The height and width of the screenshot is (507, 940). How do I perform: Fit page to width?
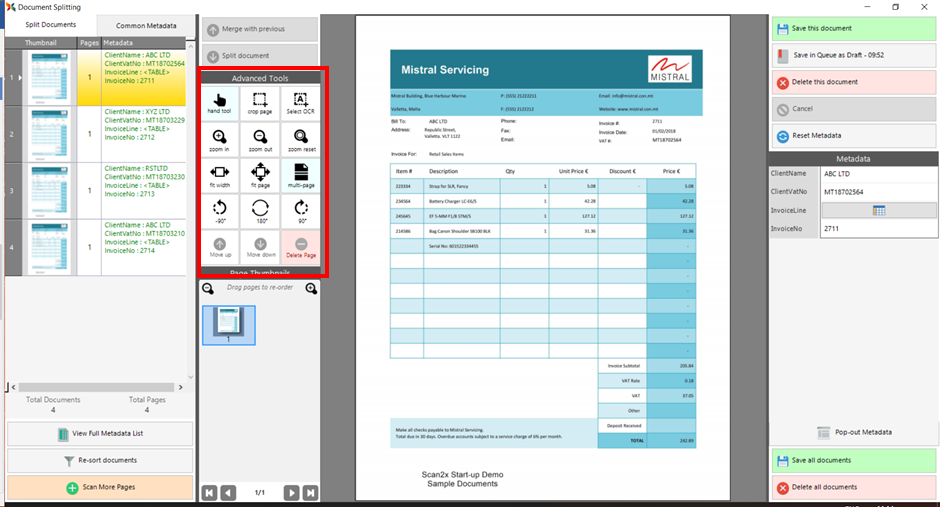click(x=219, y=174)
